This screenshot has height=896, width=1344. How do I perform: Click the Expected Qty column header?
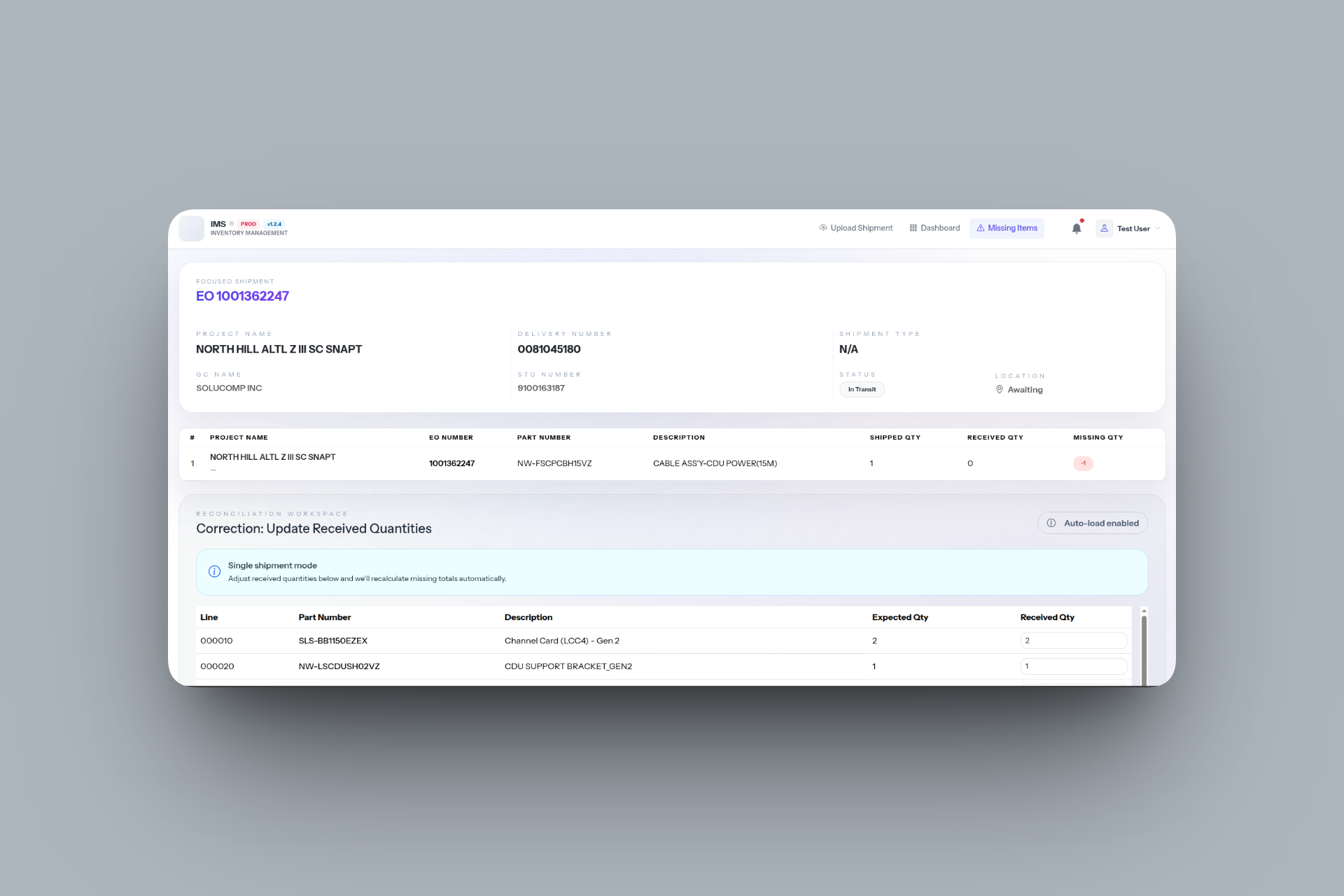(899, 617)
